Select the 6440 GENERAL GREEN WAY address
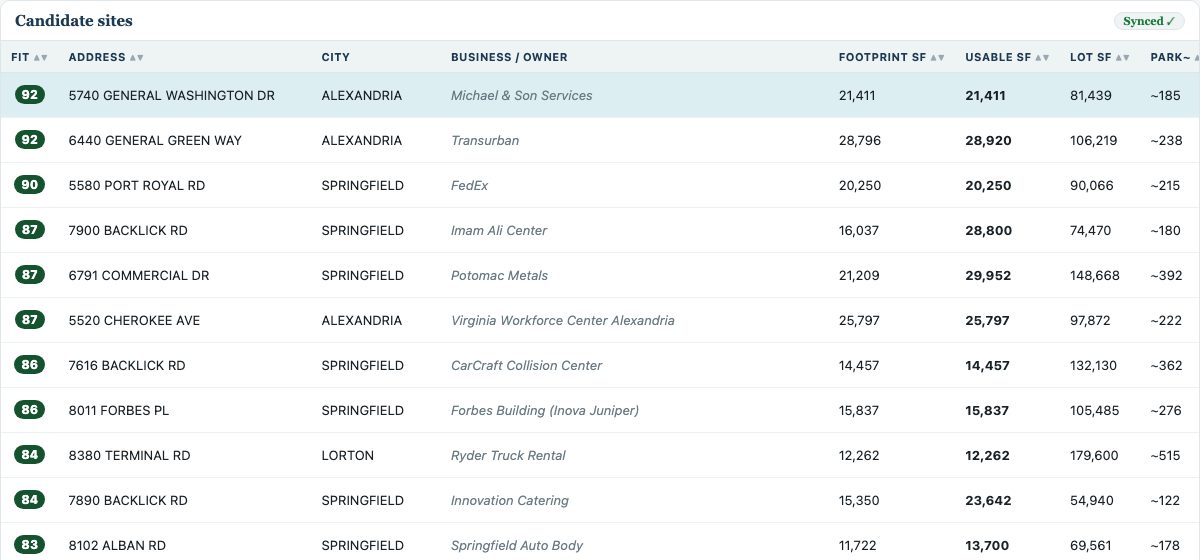1200x560 pixels. pyautogui.click(x=155, y=141)
